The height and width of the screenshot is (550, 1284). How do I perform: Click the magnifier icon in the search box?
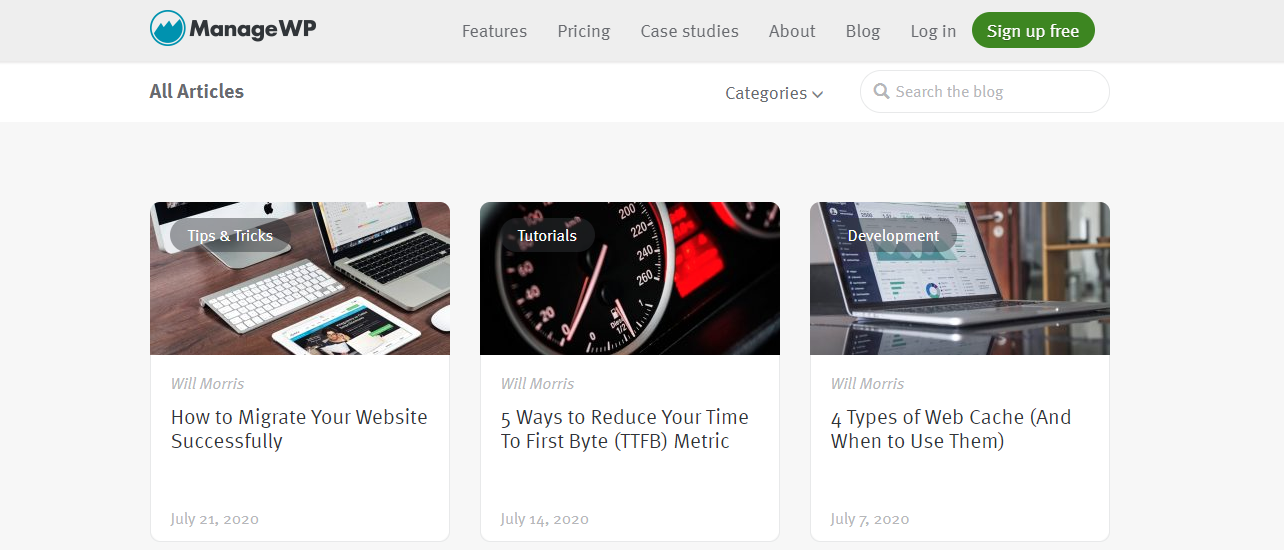point(881,91)
